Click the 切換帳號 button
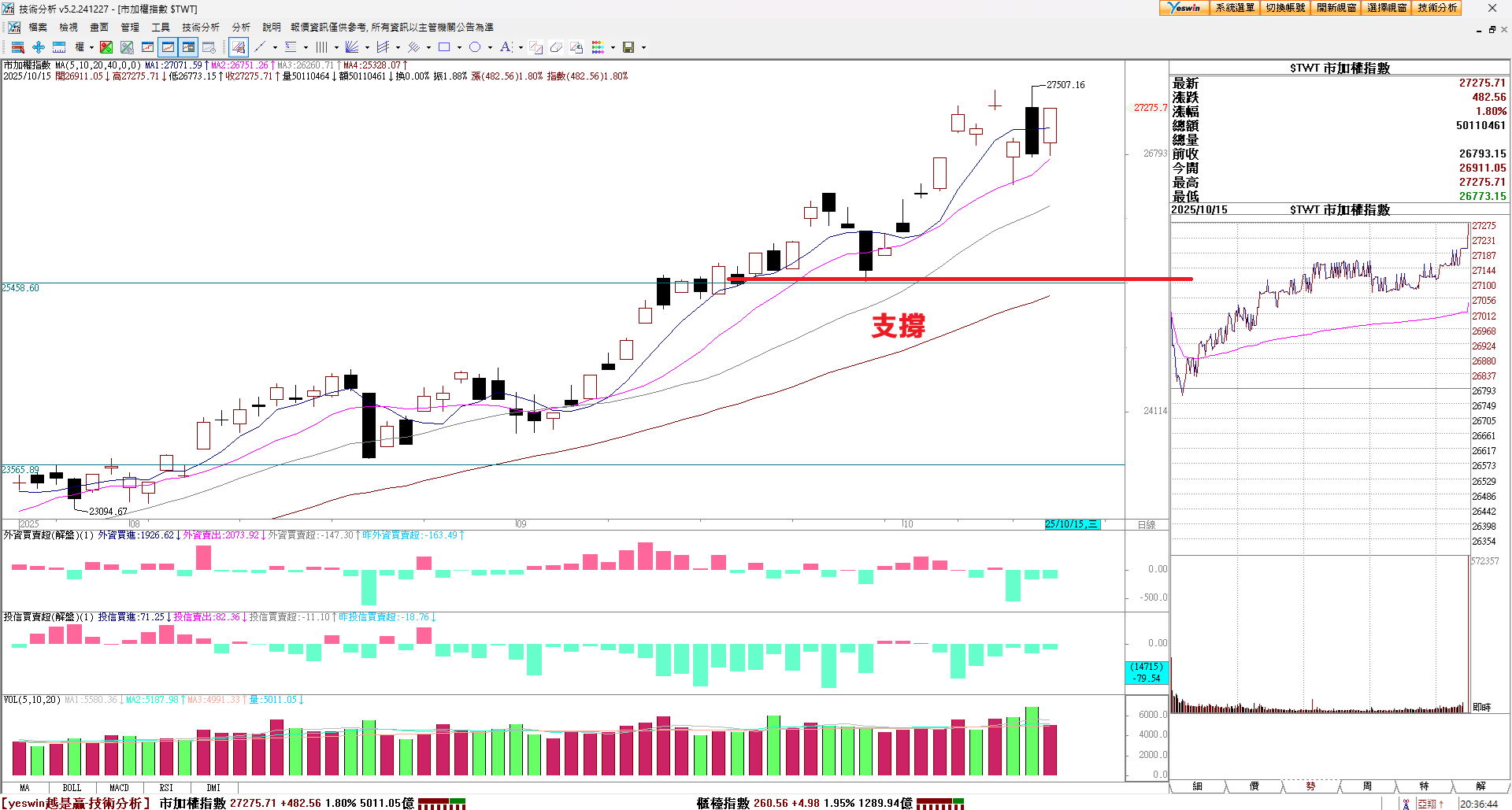Image resolution: width=1512 pixels, height=810 pixels. click(x=1285, y=8)
